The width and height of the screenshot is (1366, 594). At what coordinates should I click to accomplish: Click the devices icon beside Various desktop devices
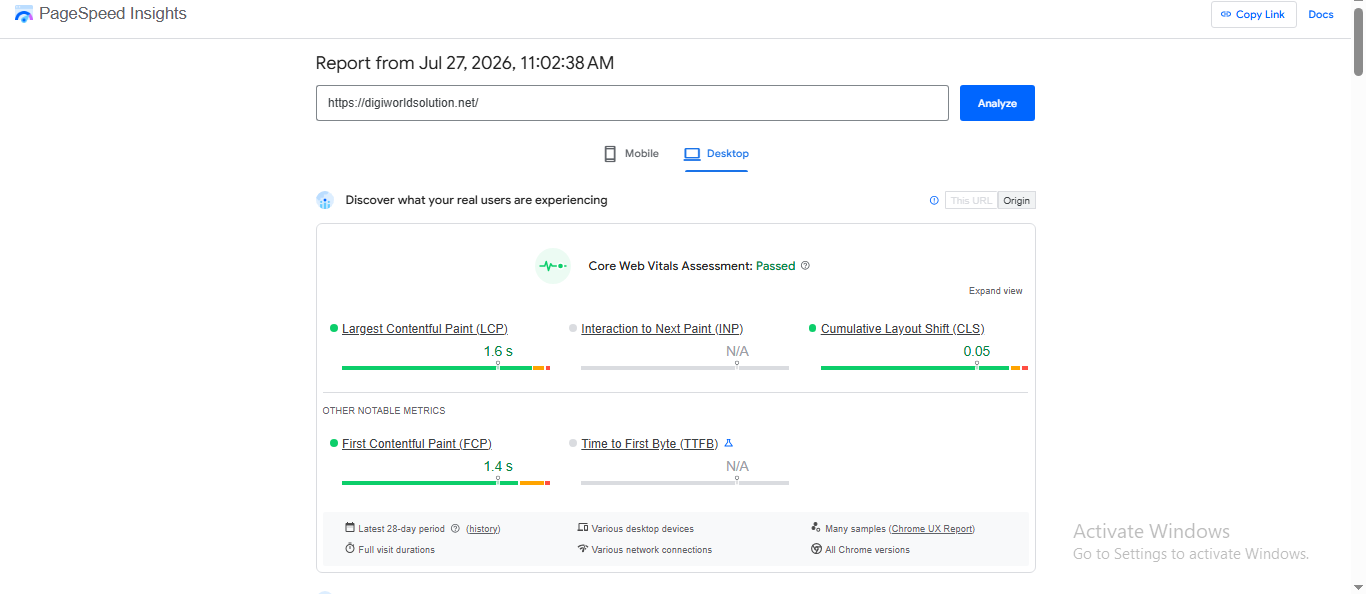[583, 528]
